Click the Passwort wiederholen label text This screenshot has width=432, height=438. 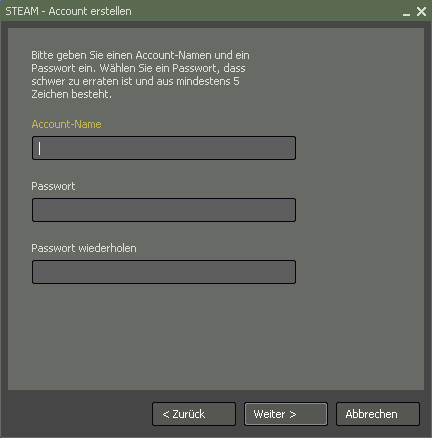coord(84,248)
